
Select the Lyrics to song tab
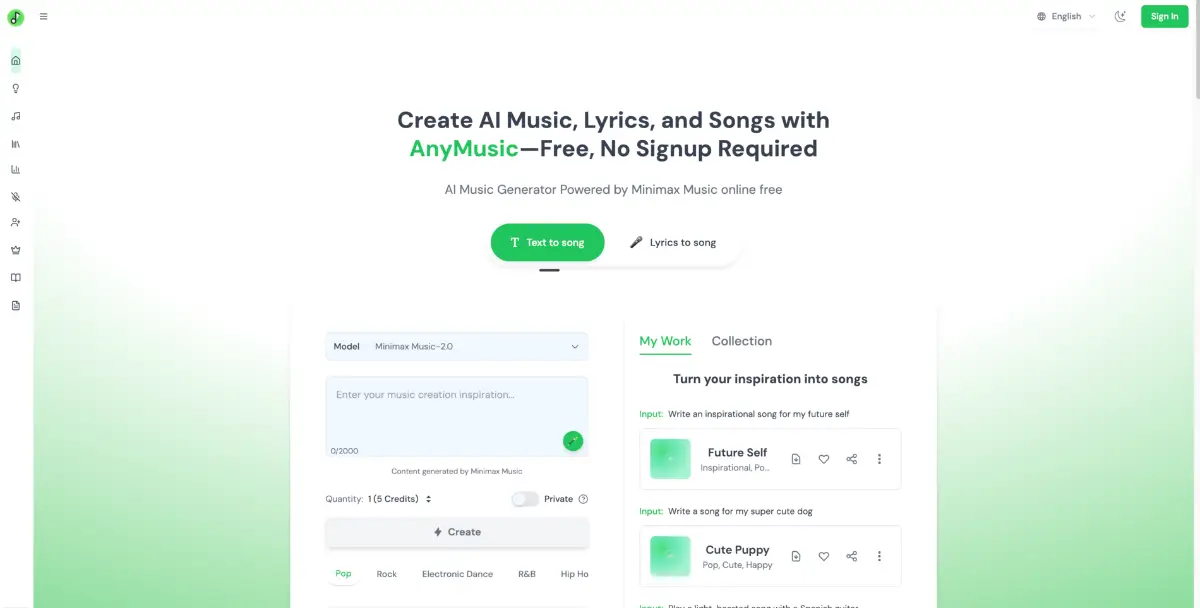tap(673, 242)
